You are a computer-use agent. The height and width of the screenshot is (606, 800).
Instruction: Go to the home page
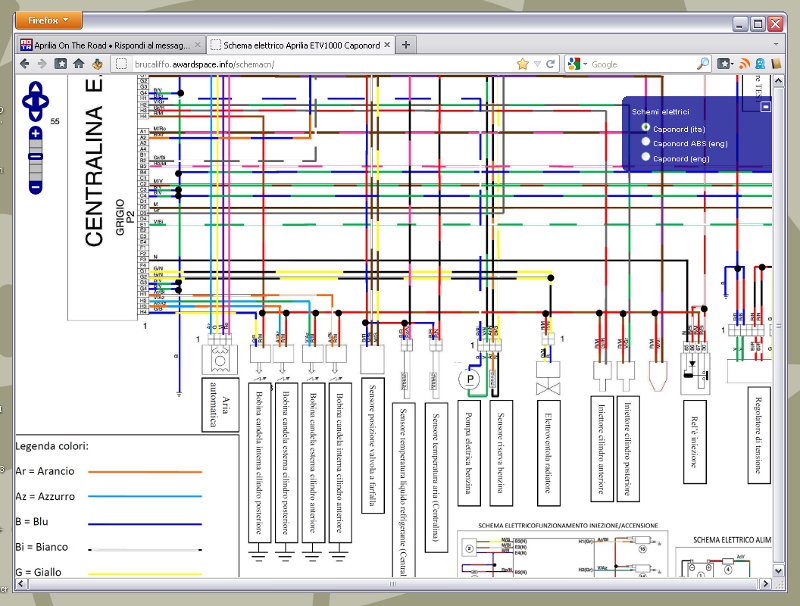click(x=79, y=64)
